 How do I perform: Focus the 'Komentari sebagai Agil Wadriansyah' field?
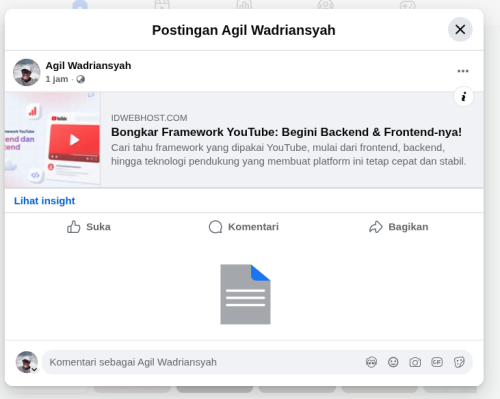[x=203, y=362]
